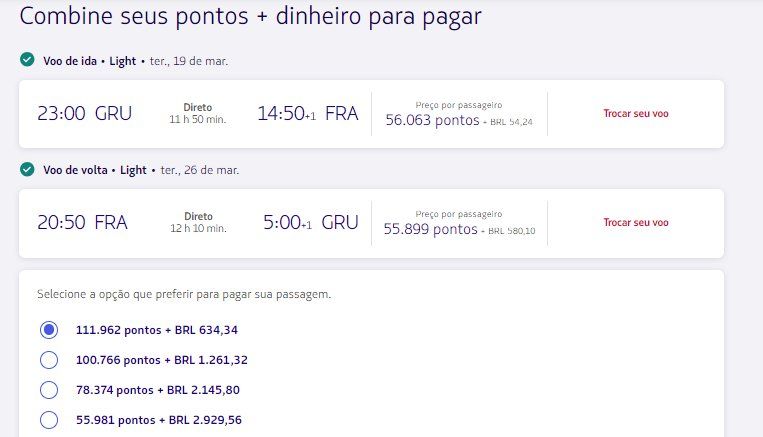Click the Selecione a opção instruction text
The width and height of the screenshot is (763, 437).
click(x=184, y=294)
